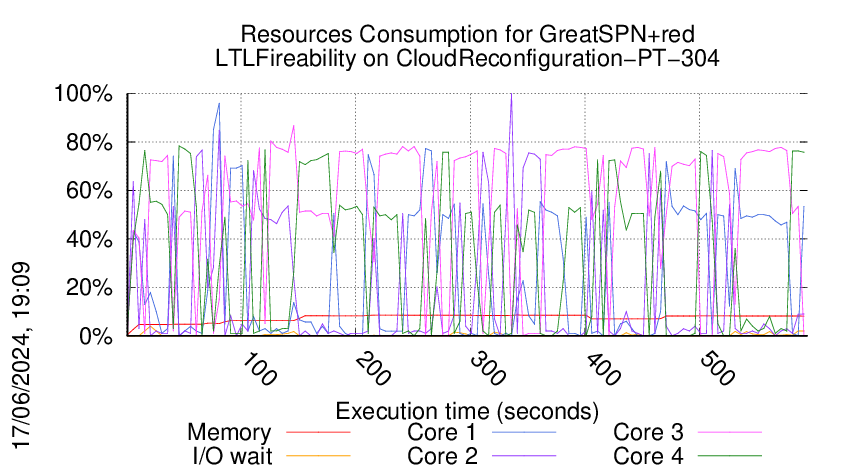
Task: Click the 0% y-axis label
Action: 96,336
